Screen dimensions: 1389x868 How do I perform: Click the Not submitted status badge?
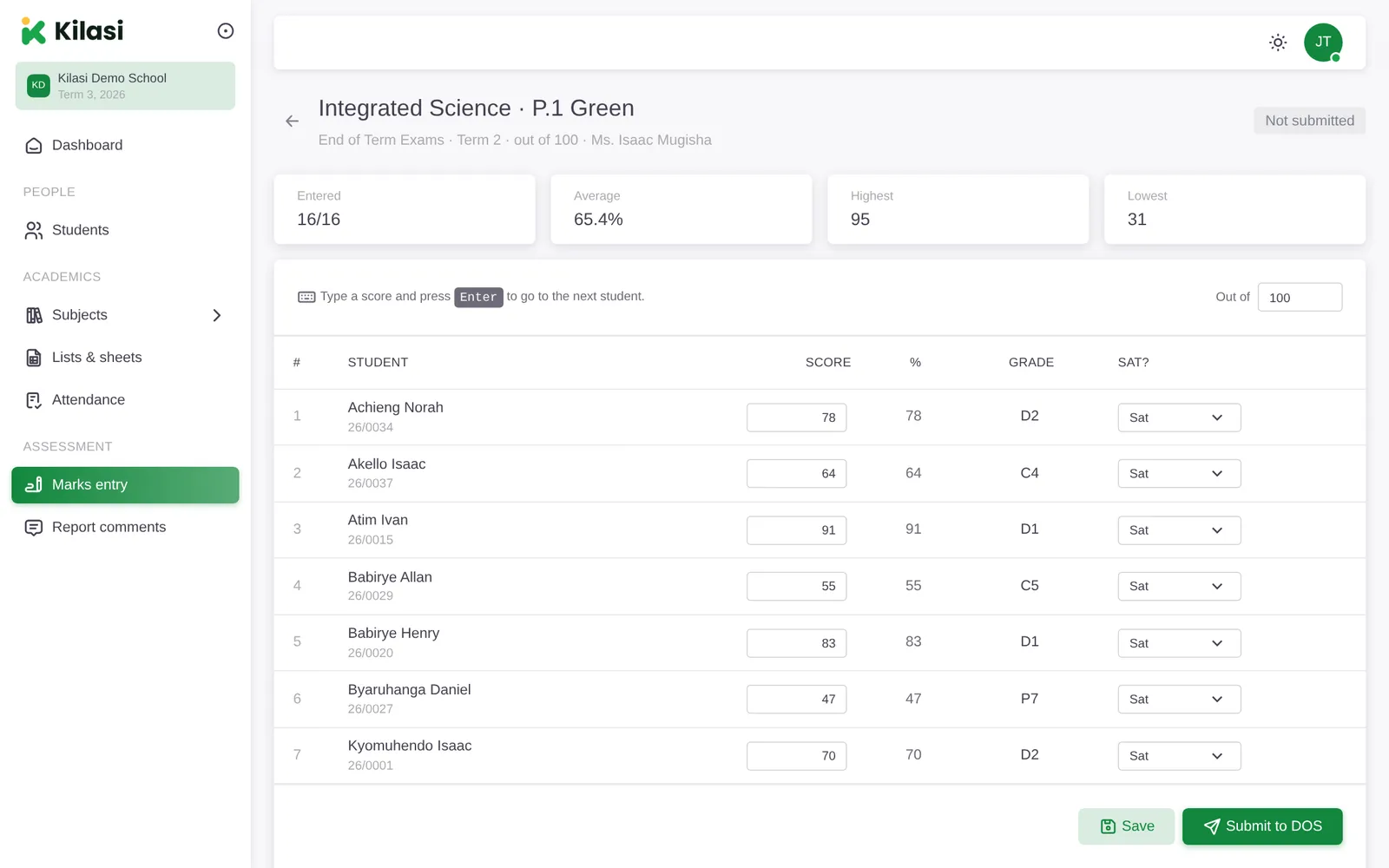pos(1309,121)
